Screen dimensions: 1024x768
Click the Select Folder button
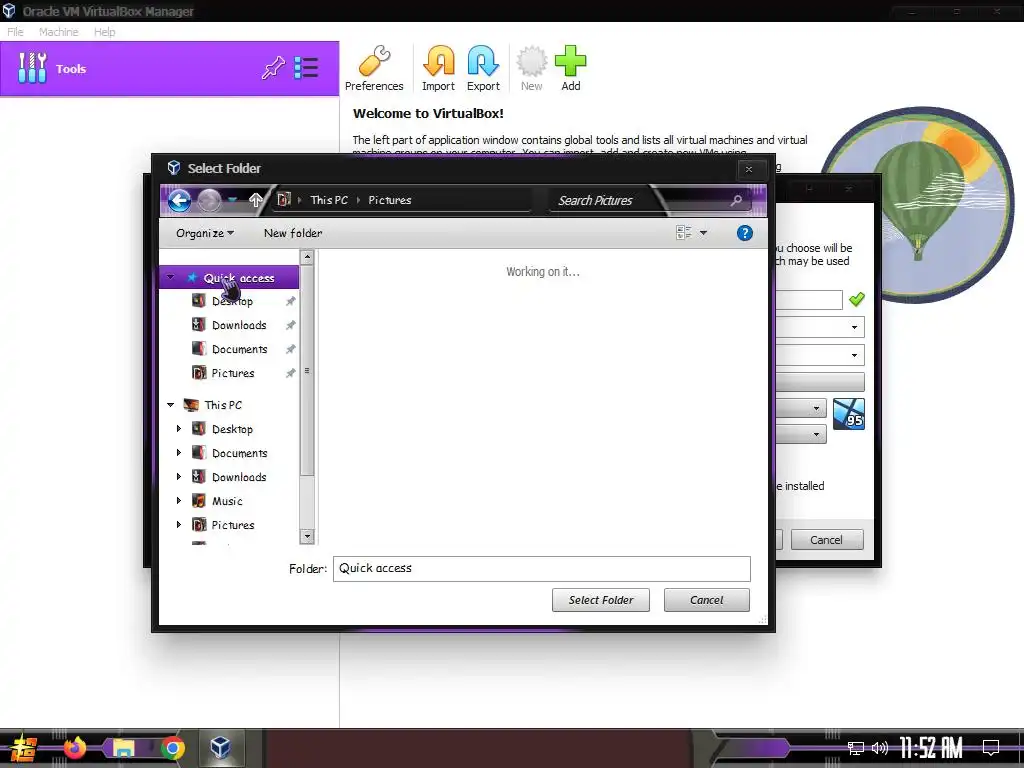point(601,600)
